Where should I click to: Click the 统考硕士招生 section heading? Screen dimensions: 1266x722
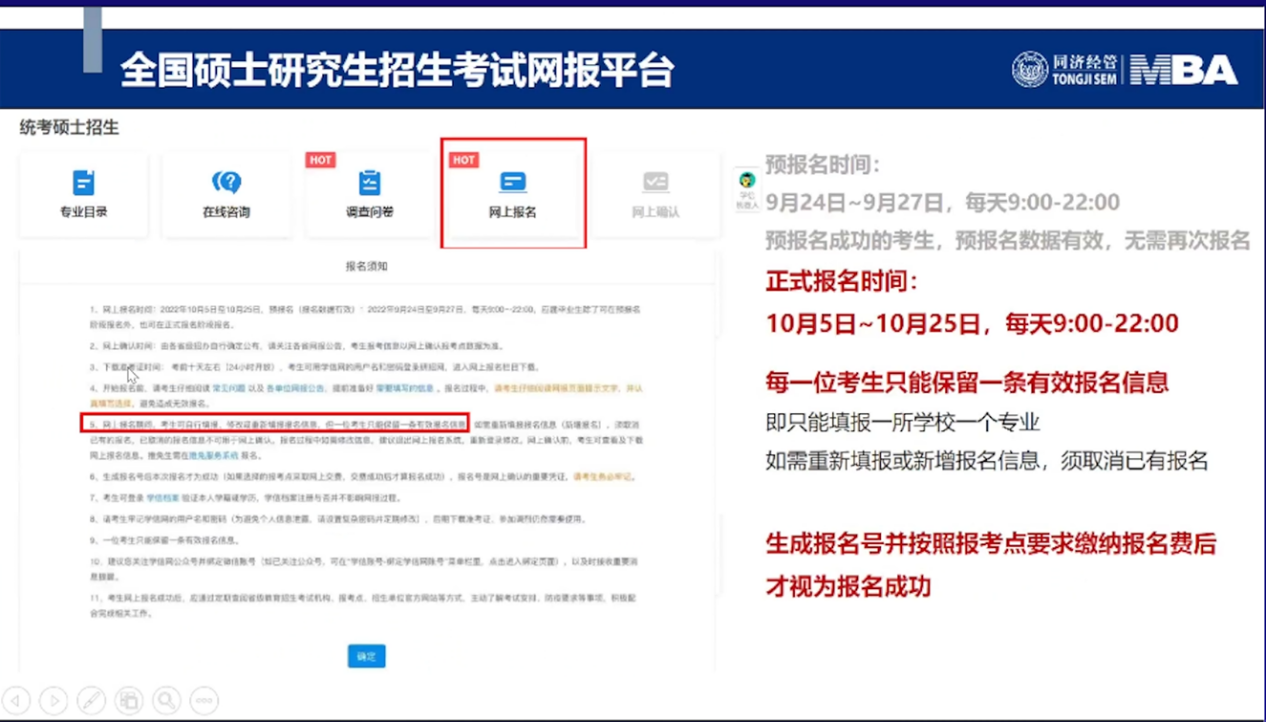click(69, 127)
